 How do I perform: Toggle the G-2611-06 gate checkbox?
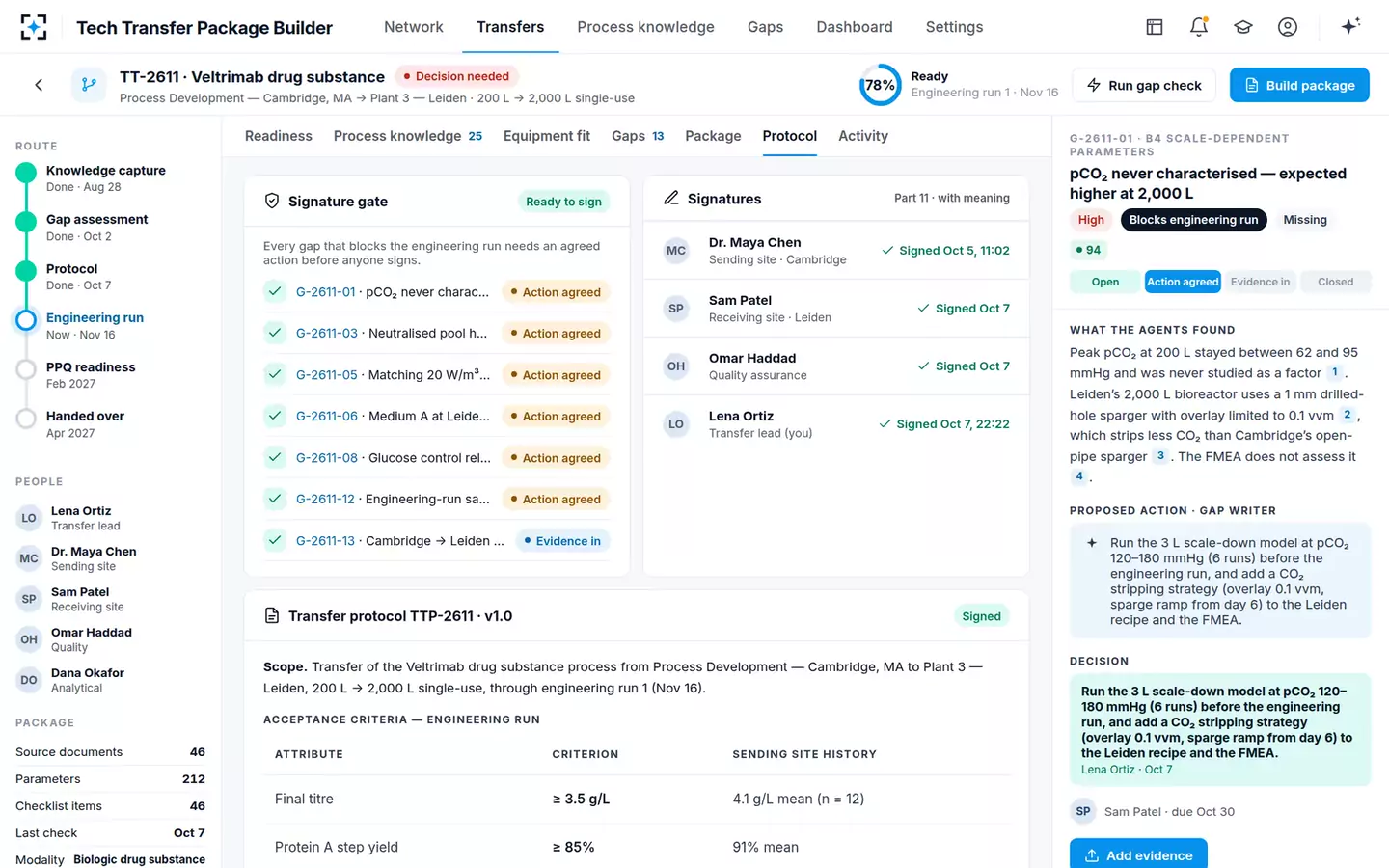pos(275,416)
